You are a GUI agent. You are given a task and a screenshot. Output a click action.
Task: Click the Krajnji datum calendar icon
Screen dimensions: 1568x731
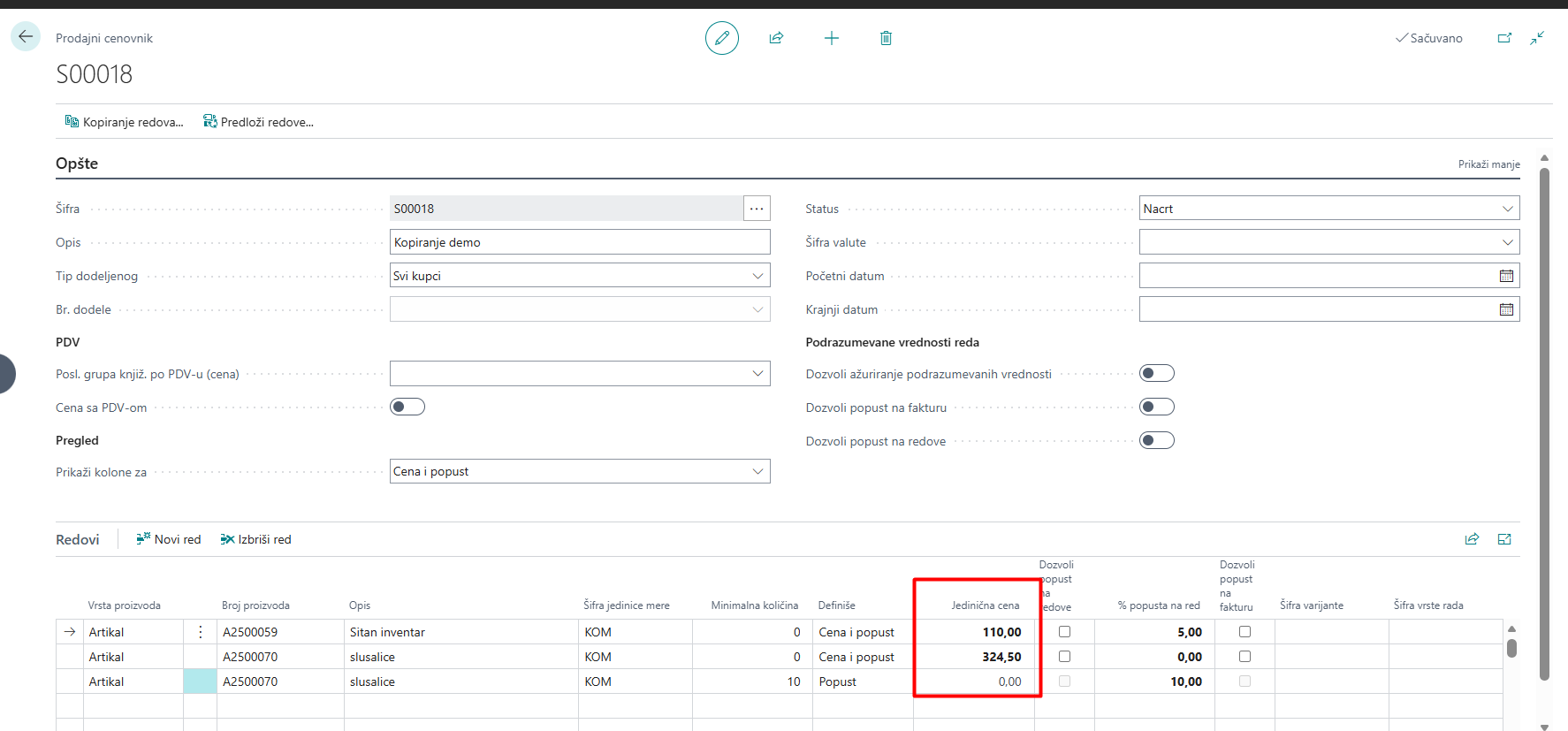pos(1506,309)
